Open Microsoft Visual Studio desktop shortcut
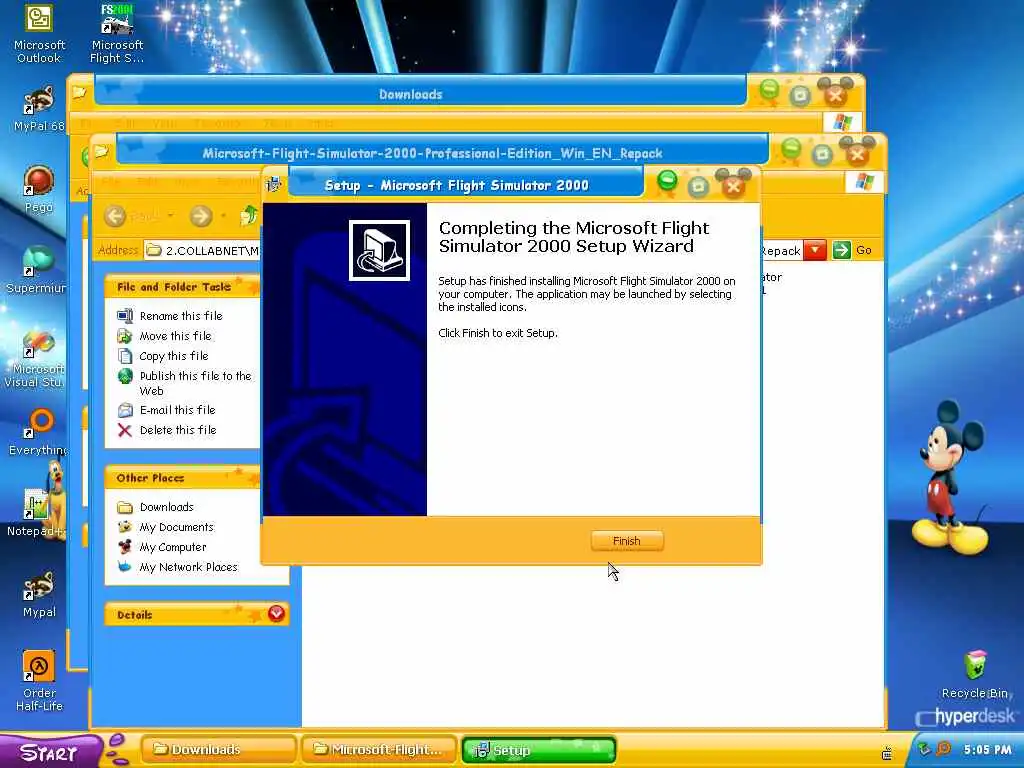The width and height of the screenshot is (1024, 768). coord(37,357)
